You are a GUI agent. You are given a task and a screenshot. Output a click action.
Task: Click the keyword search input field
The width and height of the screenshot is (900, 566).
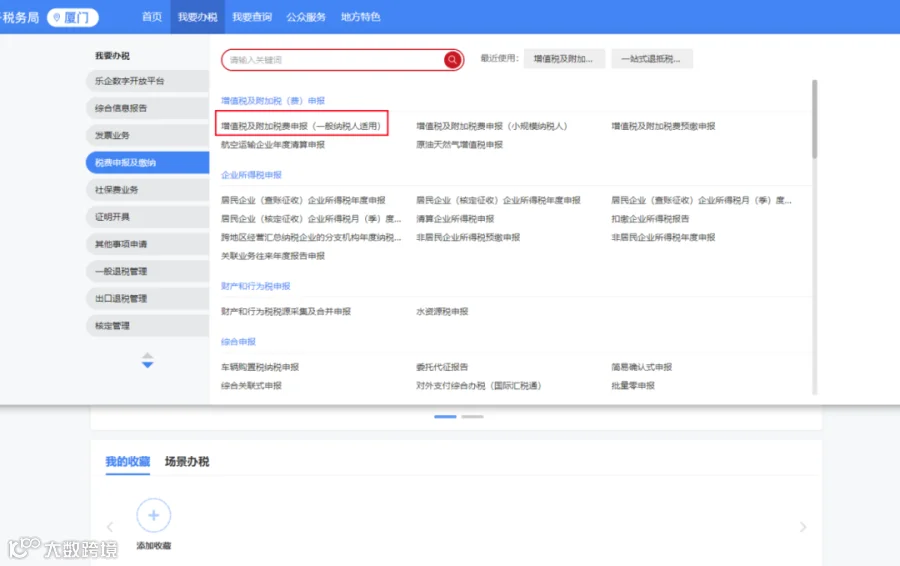point(333,60)
